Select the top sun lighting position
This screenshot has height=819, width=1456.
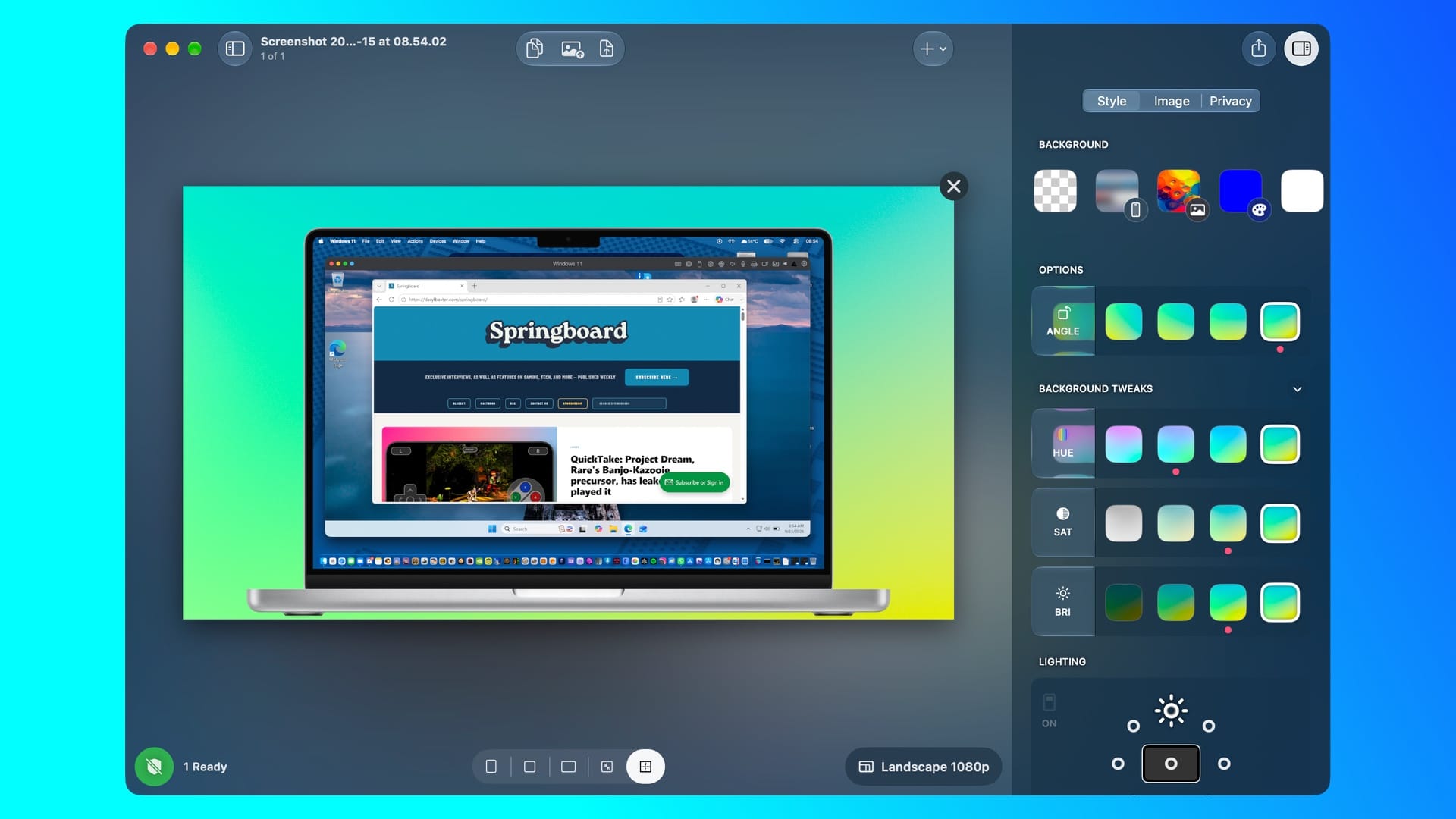(x=1171, y=711)
